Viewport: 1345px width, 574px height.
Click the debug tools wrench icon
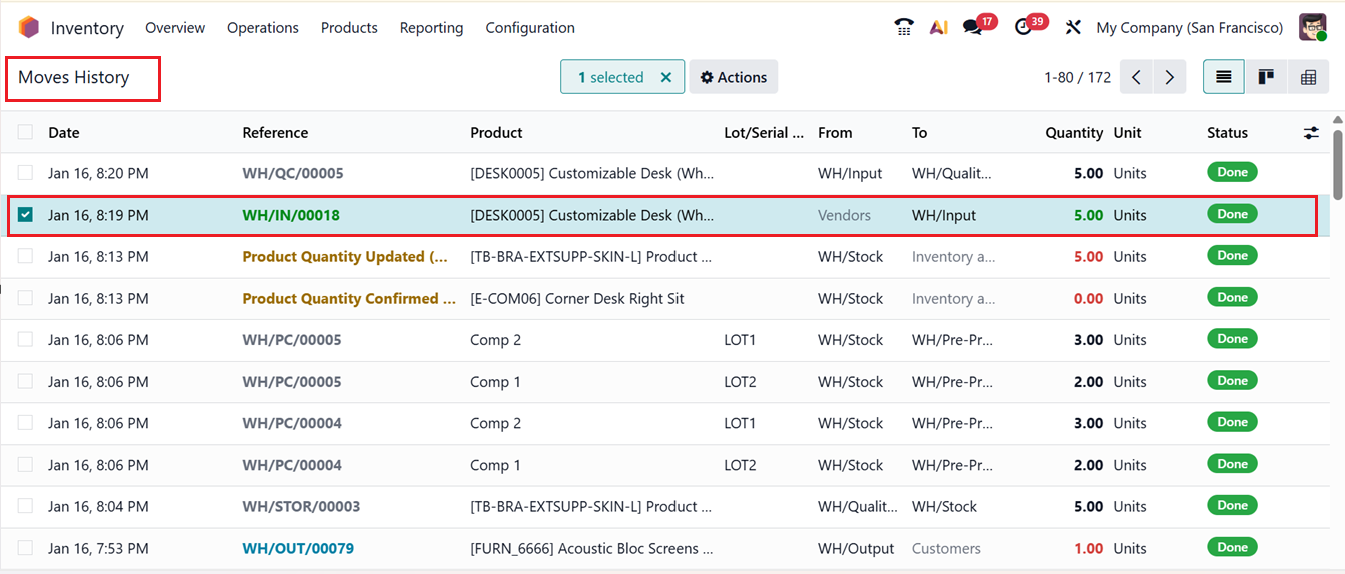click(x=1073, y=27)
